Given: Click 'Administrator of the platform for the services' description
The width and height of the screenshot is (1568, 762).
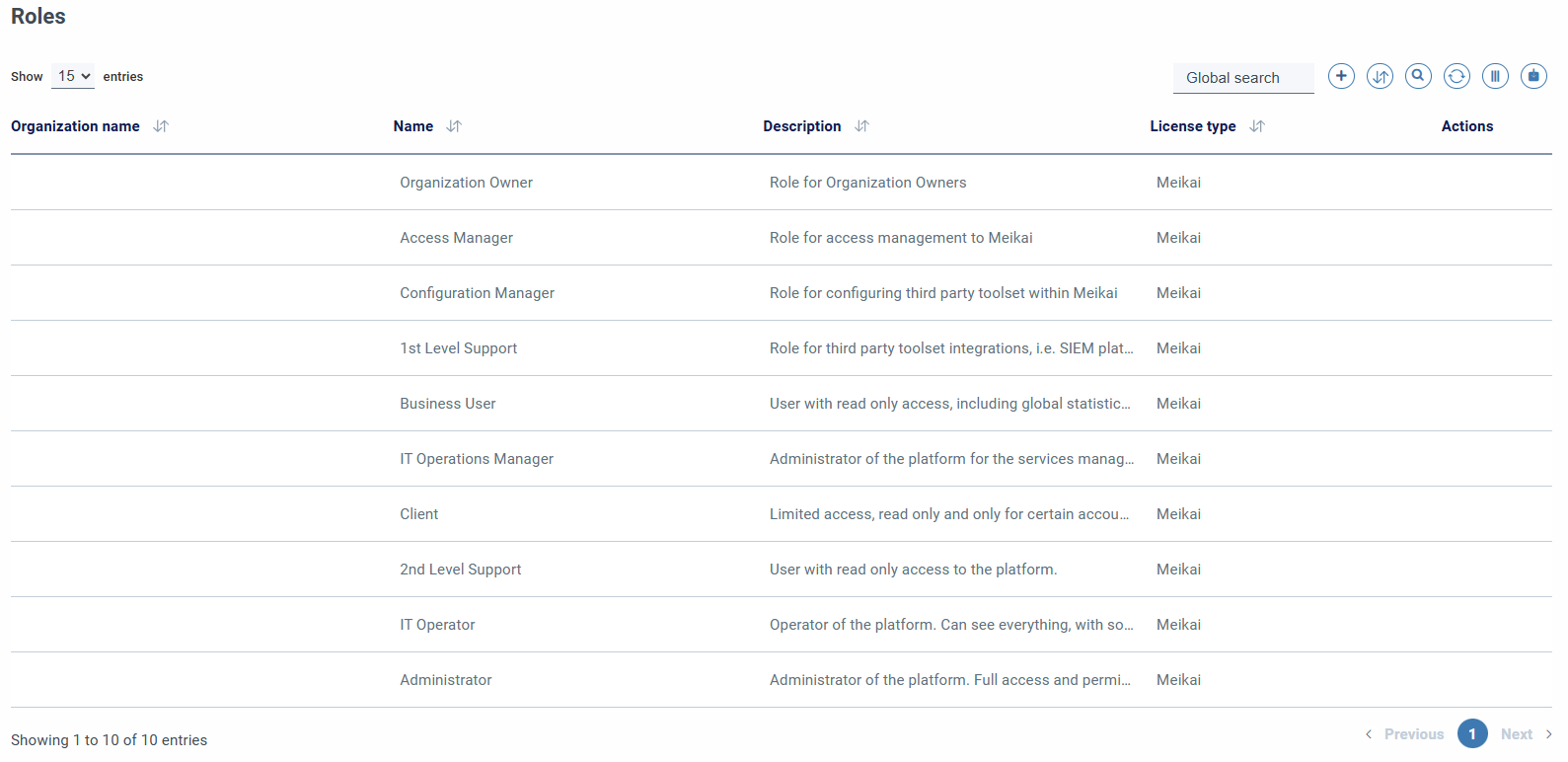Looking at the screenshot, I should [951, 459].
